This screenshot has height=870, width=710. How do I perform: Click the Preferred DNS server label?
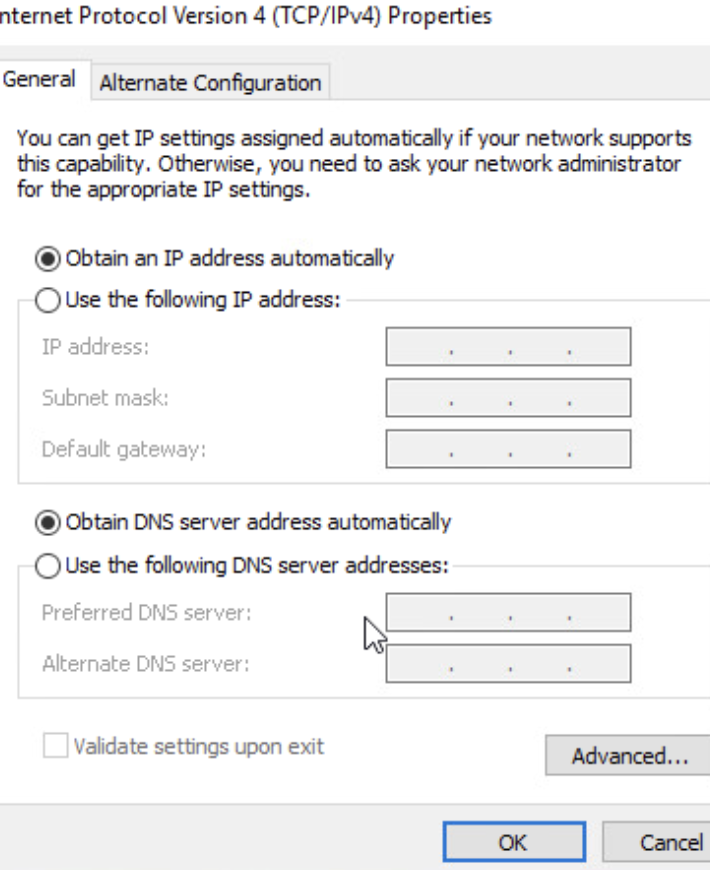click(x=146, y=612)
